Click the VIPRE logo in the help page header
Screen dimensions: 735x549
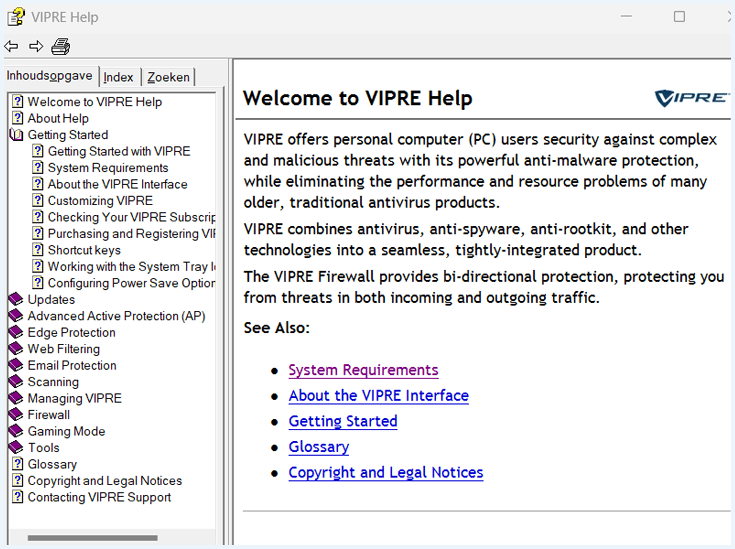click(692, 98)
